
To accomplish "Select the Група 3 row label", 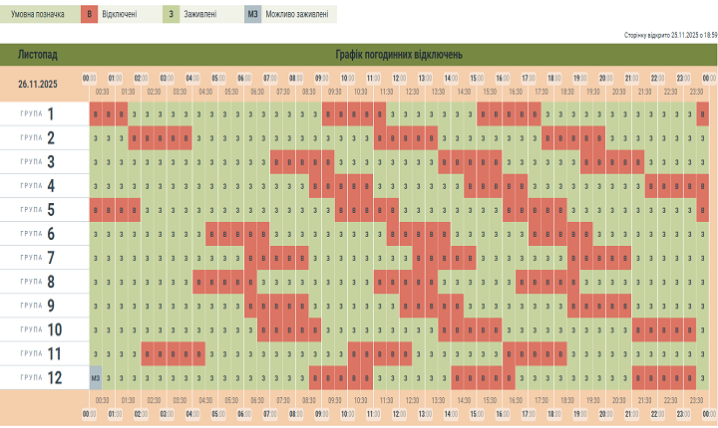I will point(40,162).
